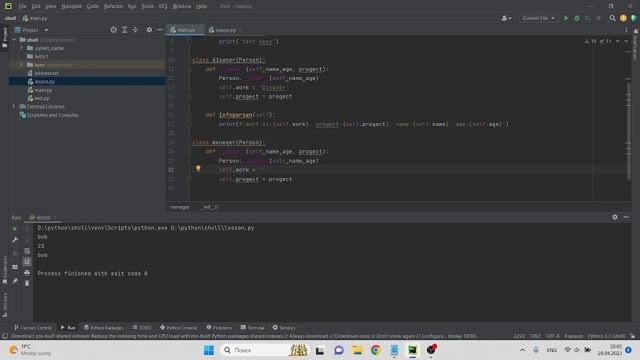640x360 pixels.
Task: Rerun lesson with Run panel play icon
Action: tap(15, 229)
